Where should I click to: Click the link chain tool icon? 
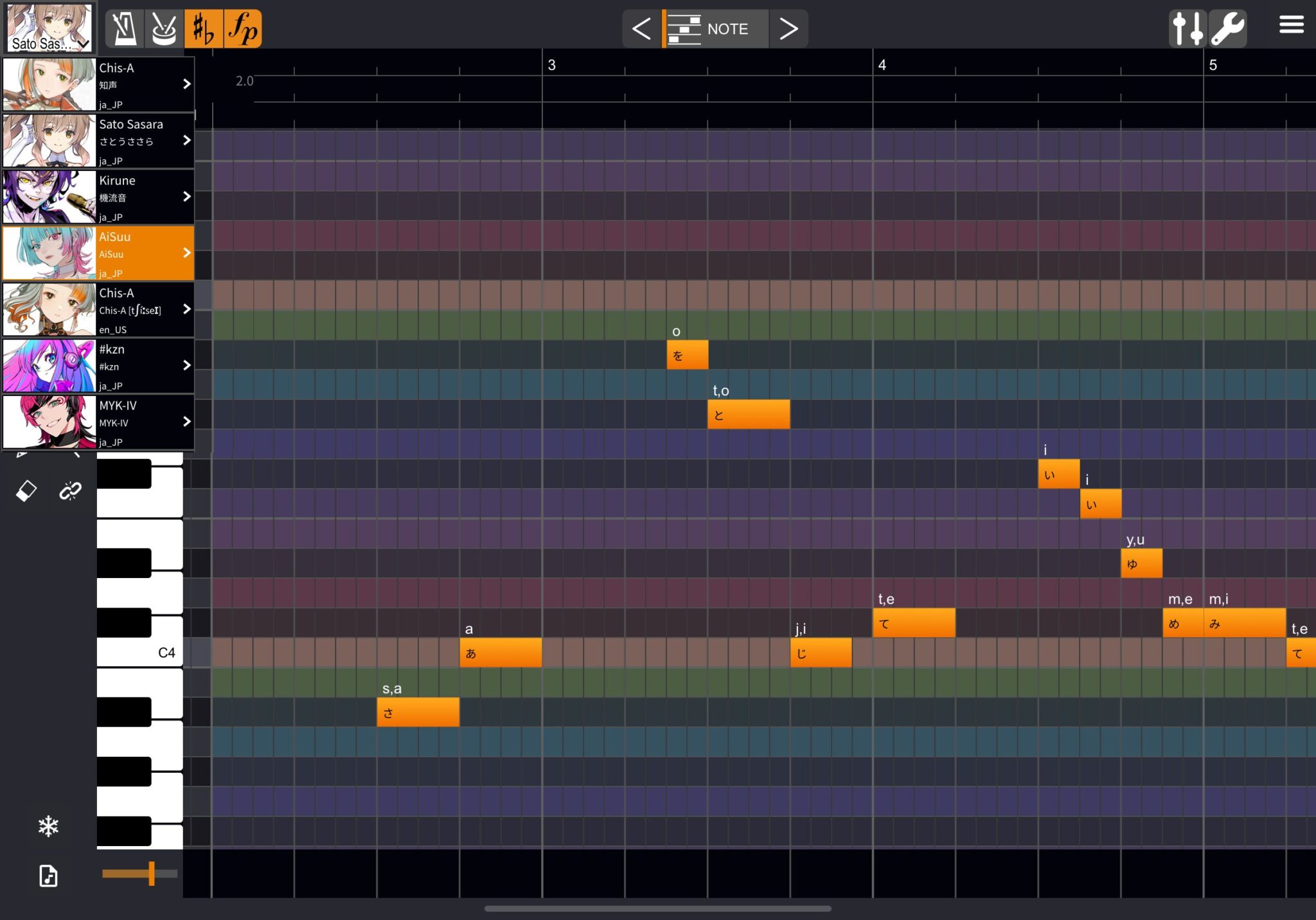point(70,491)
